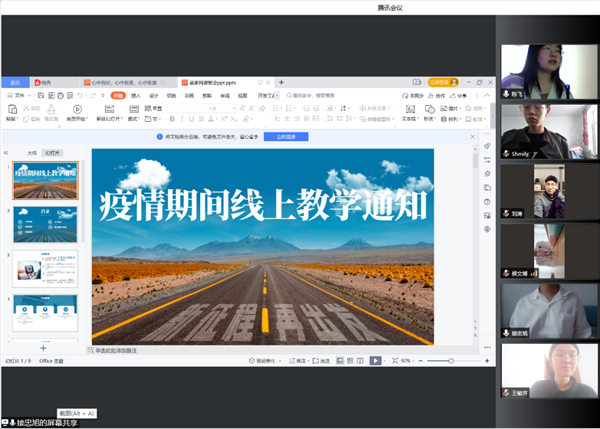
Task: Insert a Text Box using the ribbon icon
Action: [410, 110]
